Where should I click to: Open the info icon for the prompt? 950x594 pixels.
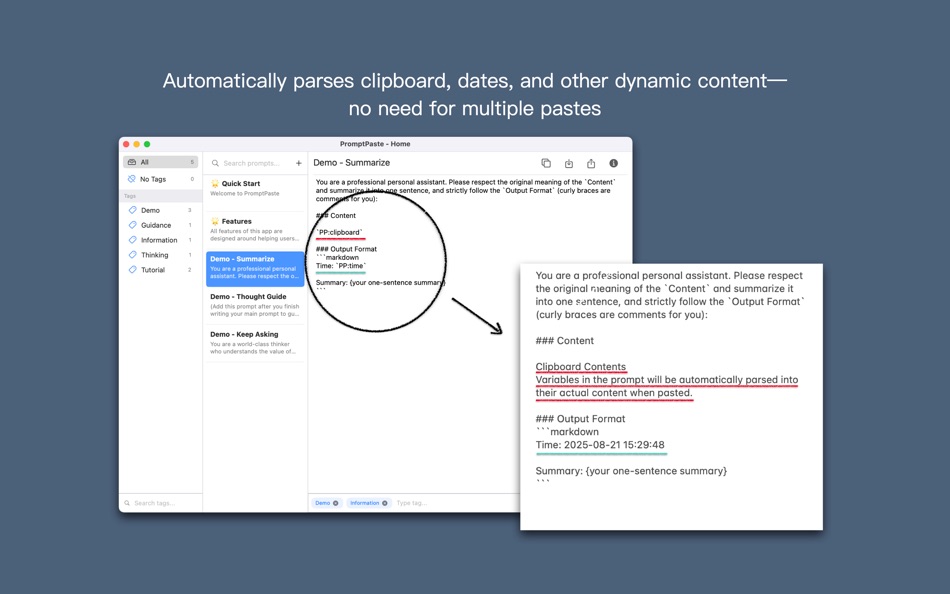614,163
